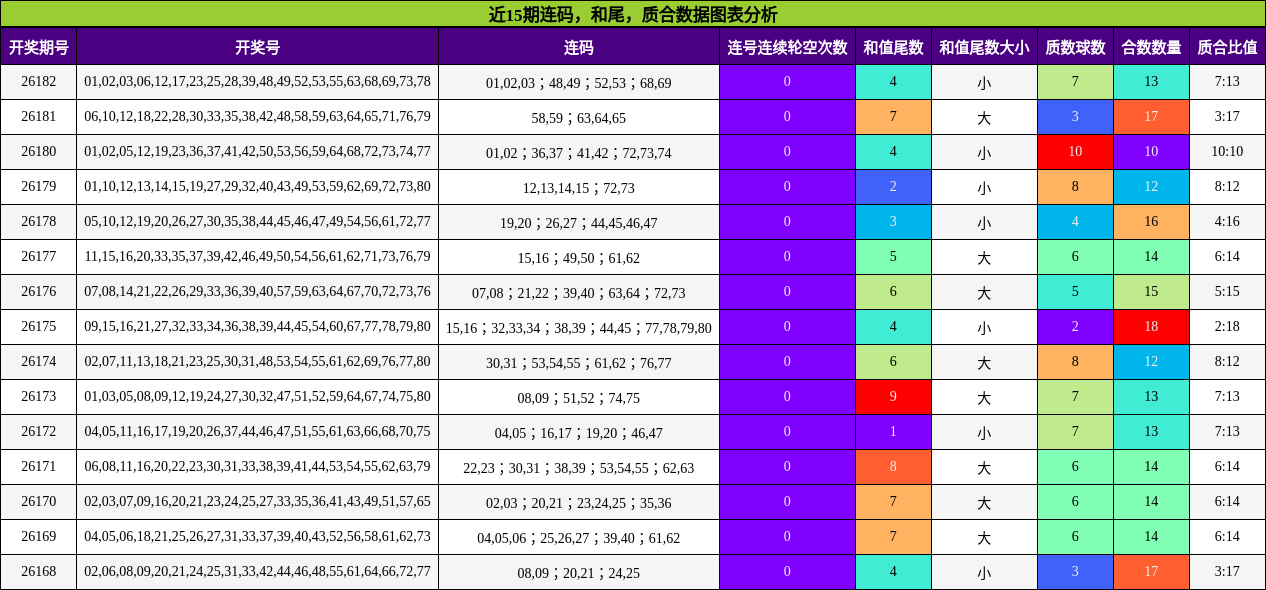This screenshot has width=1266, height=590.
Task: Click the 合数数量 column header
Action: tap(1151, 47)
